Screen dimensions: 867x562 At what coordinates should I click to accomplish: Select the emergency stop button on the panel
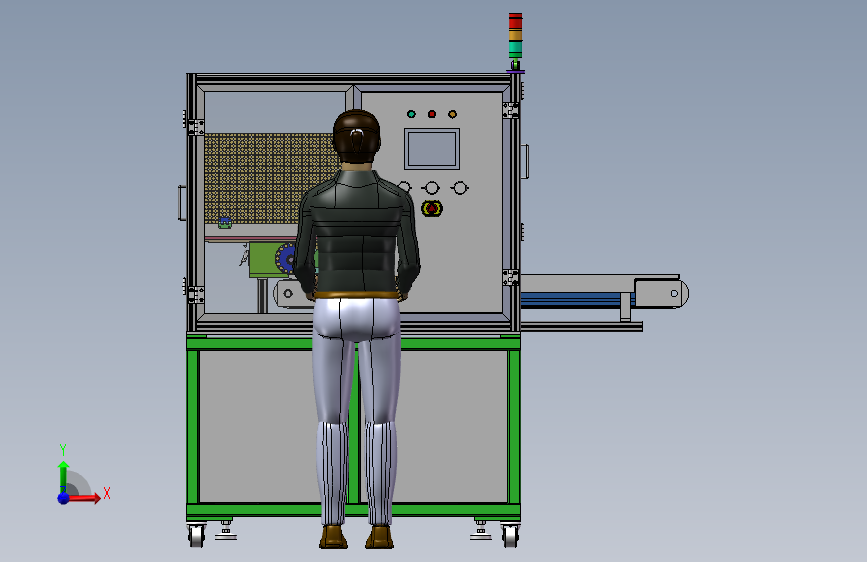pyautogui.click(x=432, y=209)
